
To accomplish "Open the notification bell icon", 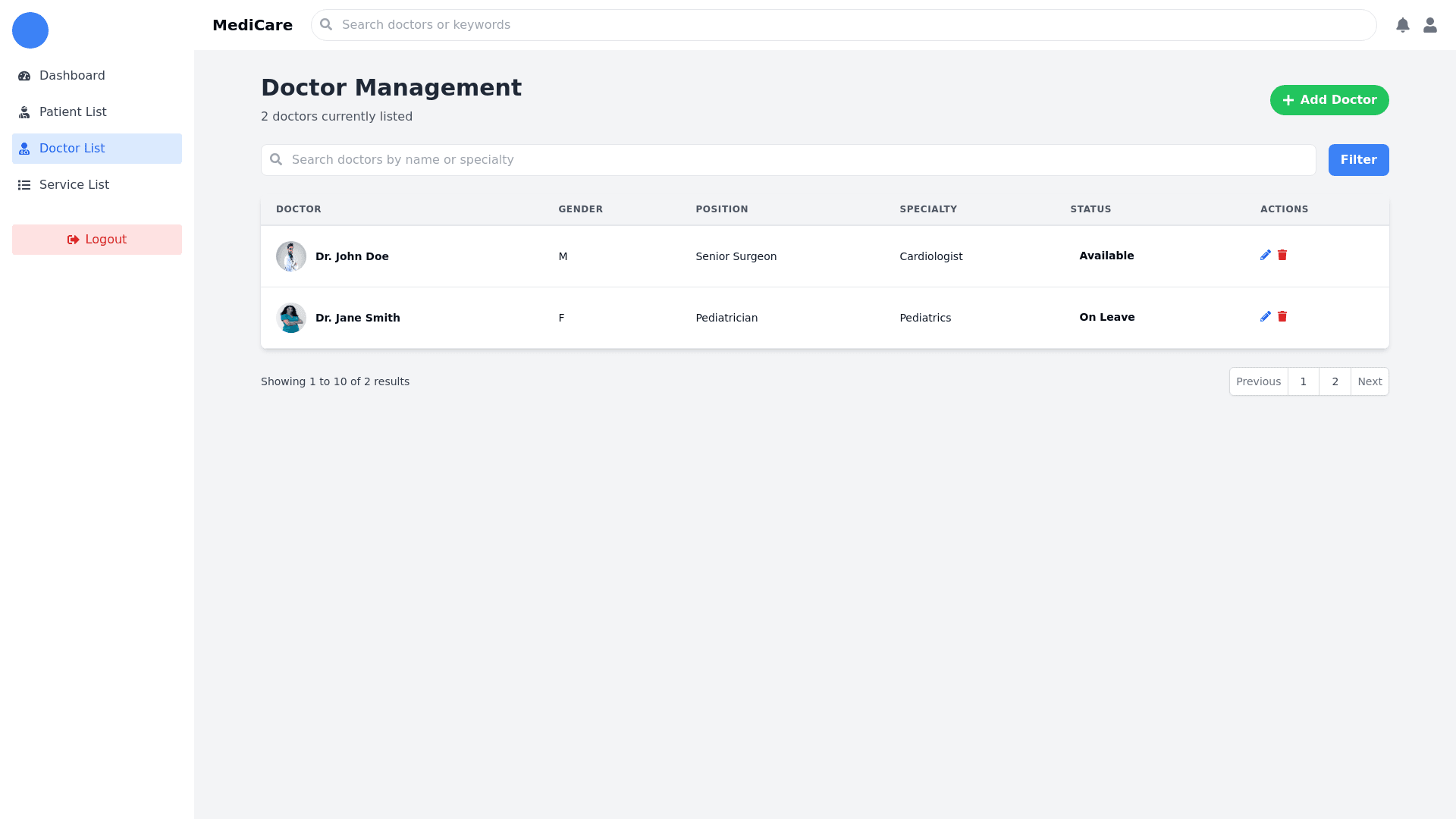I will click(x=1403, y=24).
